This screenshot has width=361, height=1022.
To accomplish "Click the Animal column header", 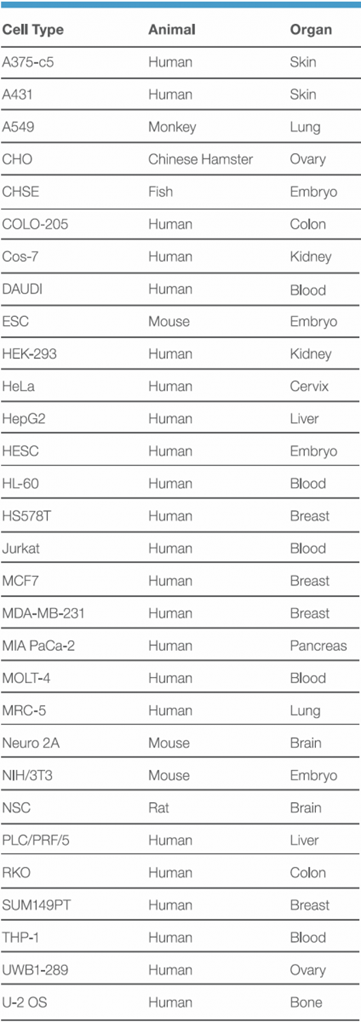I will point(172,29).
